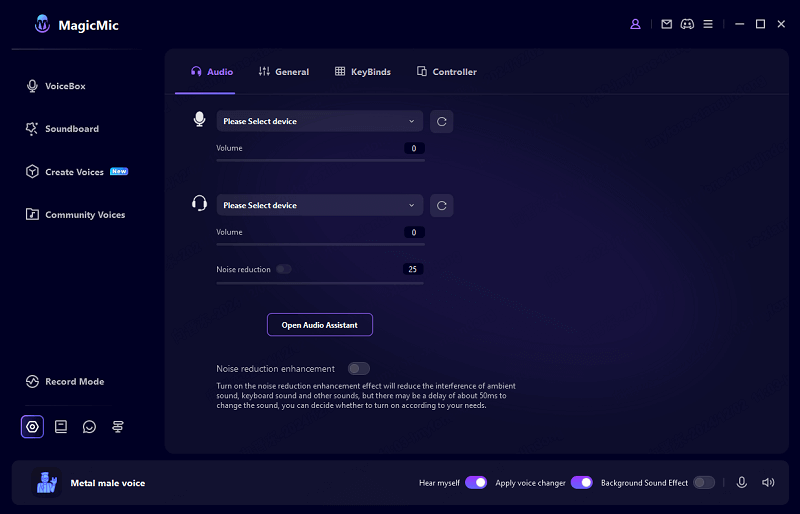Image resolution: width=800 pixels, height=514 pixels.
Task: Open VoiceBox in the sidebar
Action: 56,86
